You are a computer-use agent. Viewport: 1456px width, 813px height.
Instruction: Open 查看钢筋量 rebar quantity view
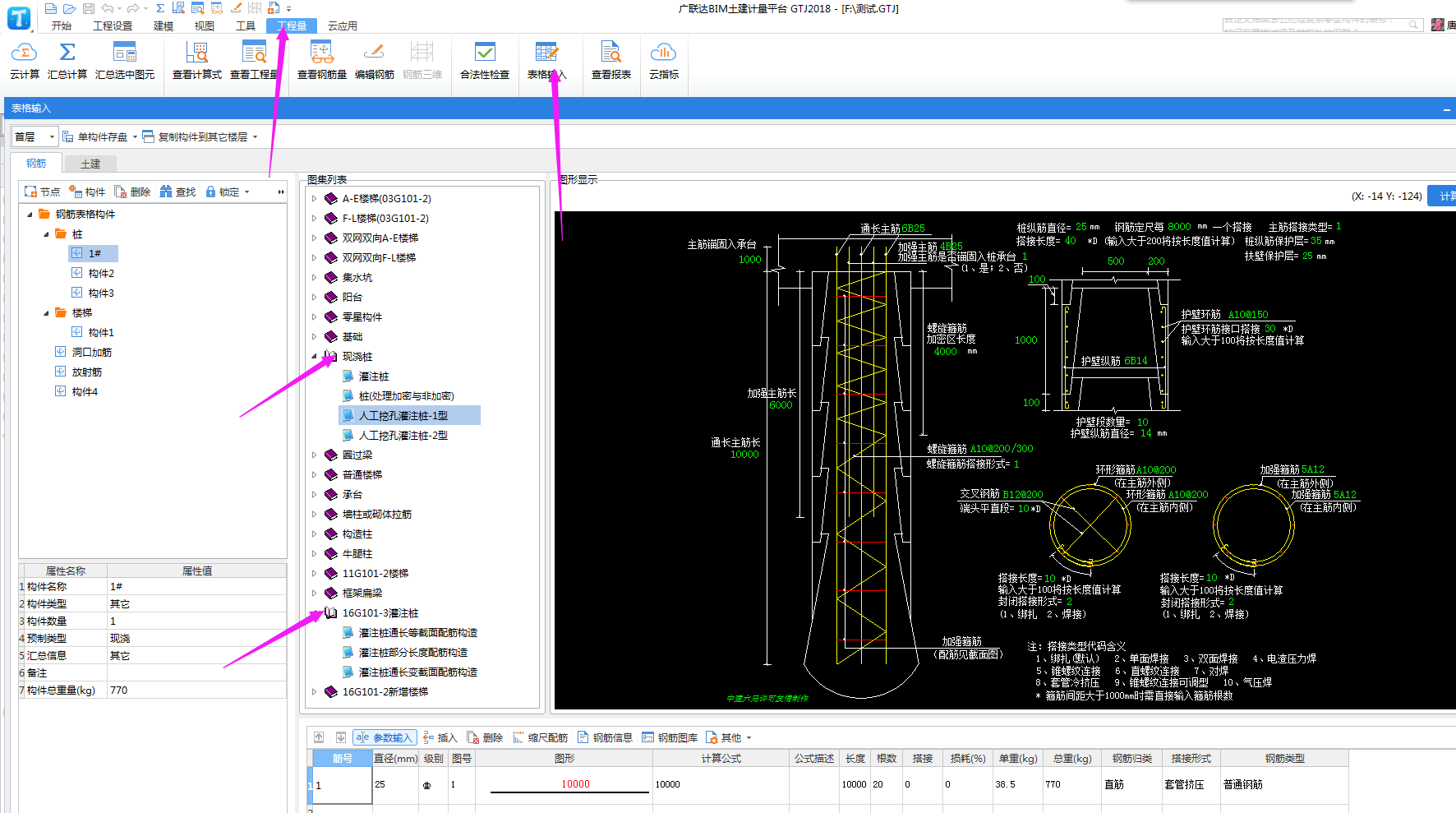(x=322, y=61)
